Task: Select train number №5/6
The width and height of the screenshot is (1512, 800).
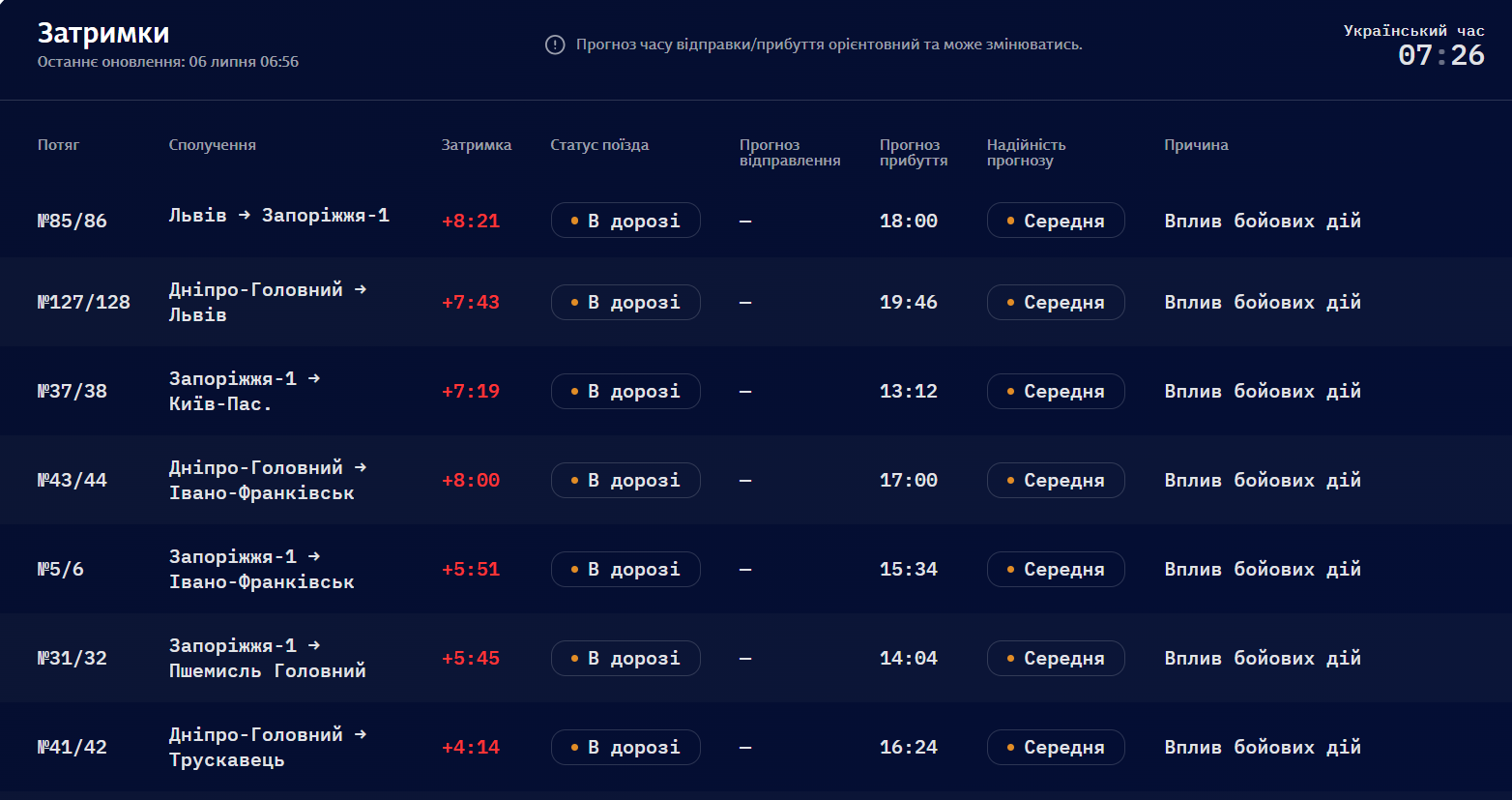Action: [60, 569]
